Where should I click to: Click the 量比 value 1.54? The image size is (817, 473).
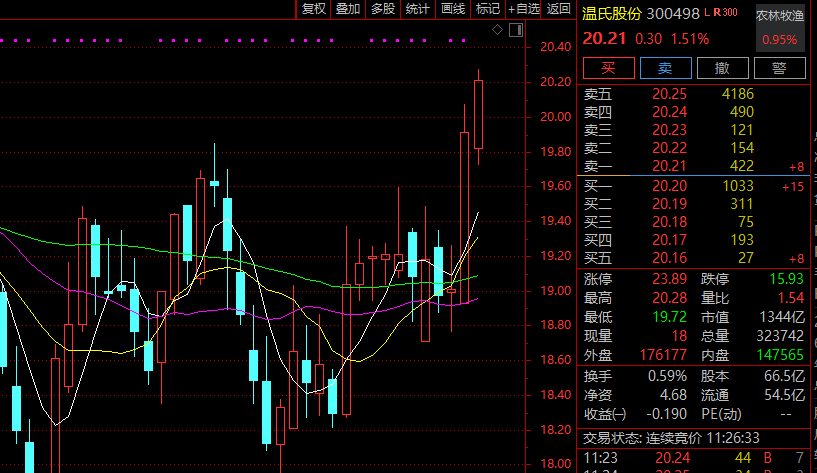tap(791, 298)
